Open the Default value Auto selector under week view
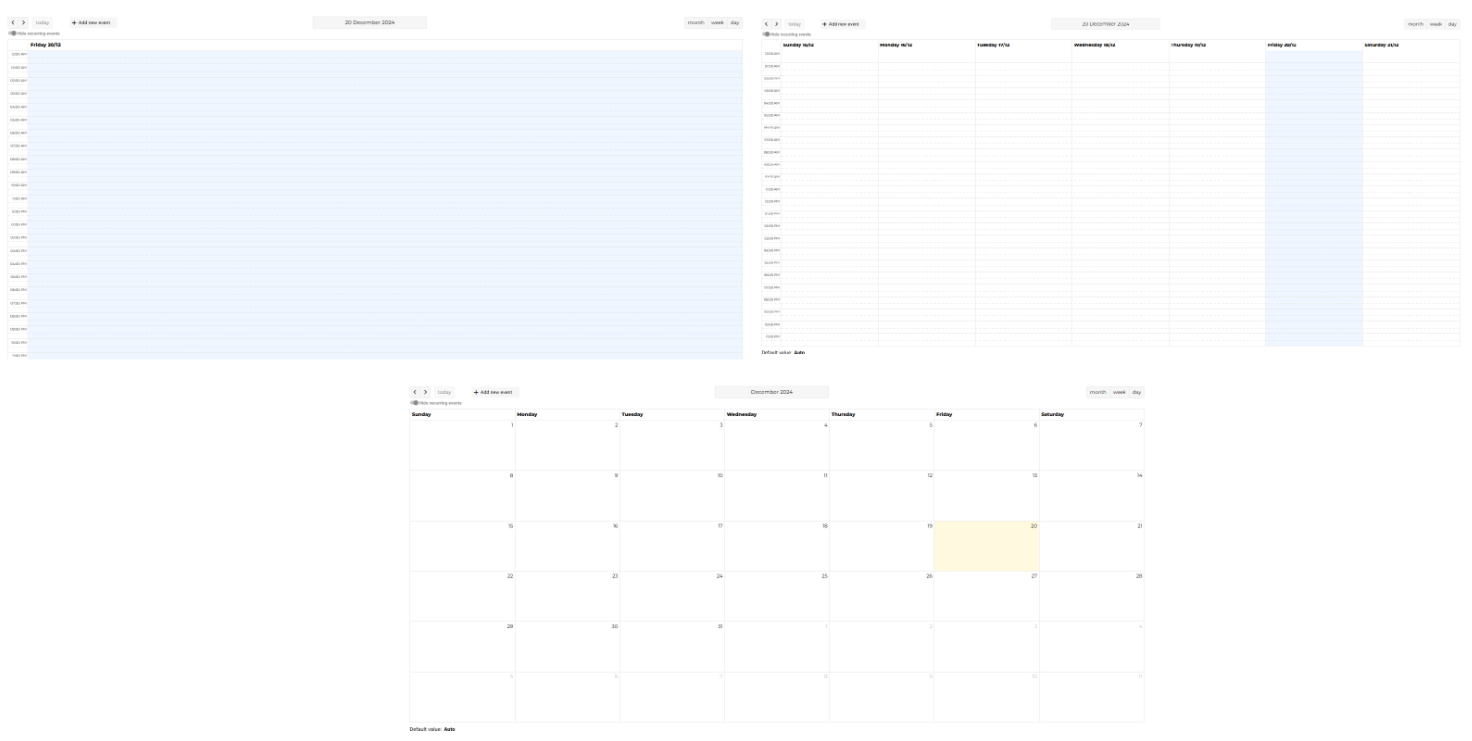 coord(799,352)
